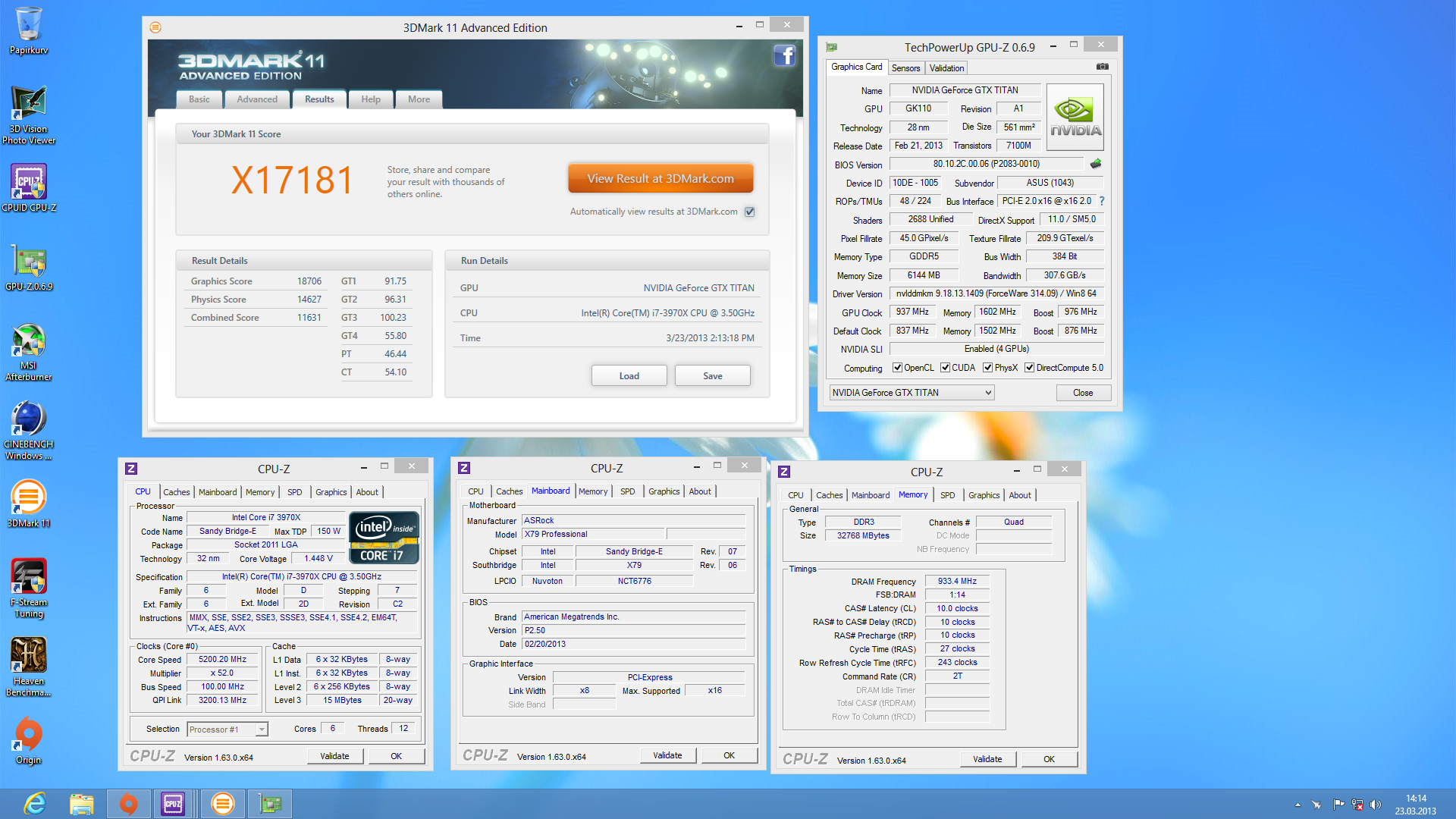Screen dimensions: 1456x819
Task: Switch to Origin taskbar icon
Action: click(x=128, y=803)
